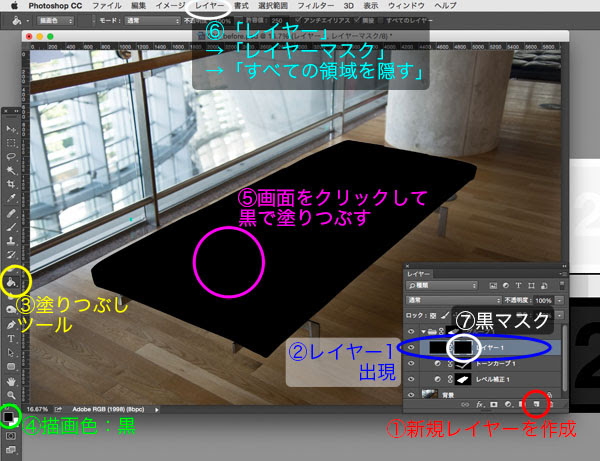This screenshot has width=600, height=461.
Task: Open the ファイル menu
Action: [107, 6]
